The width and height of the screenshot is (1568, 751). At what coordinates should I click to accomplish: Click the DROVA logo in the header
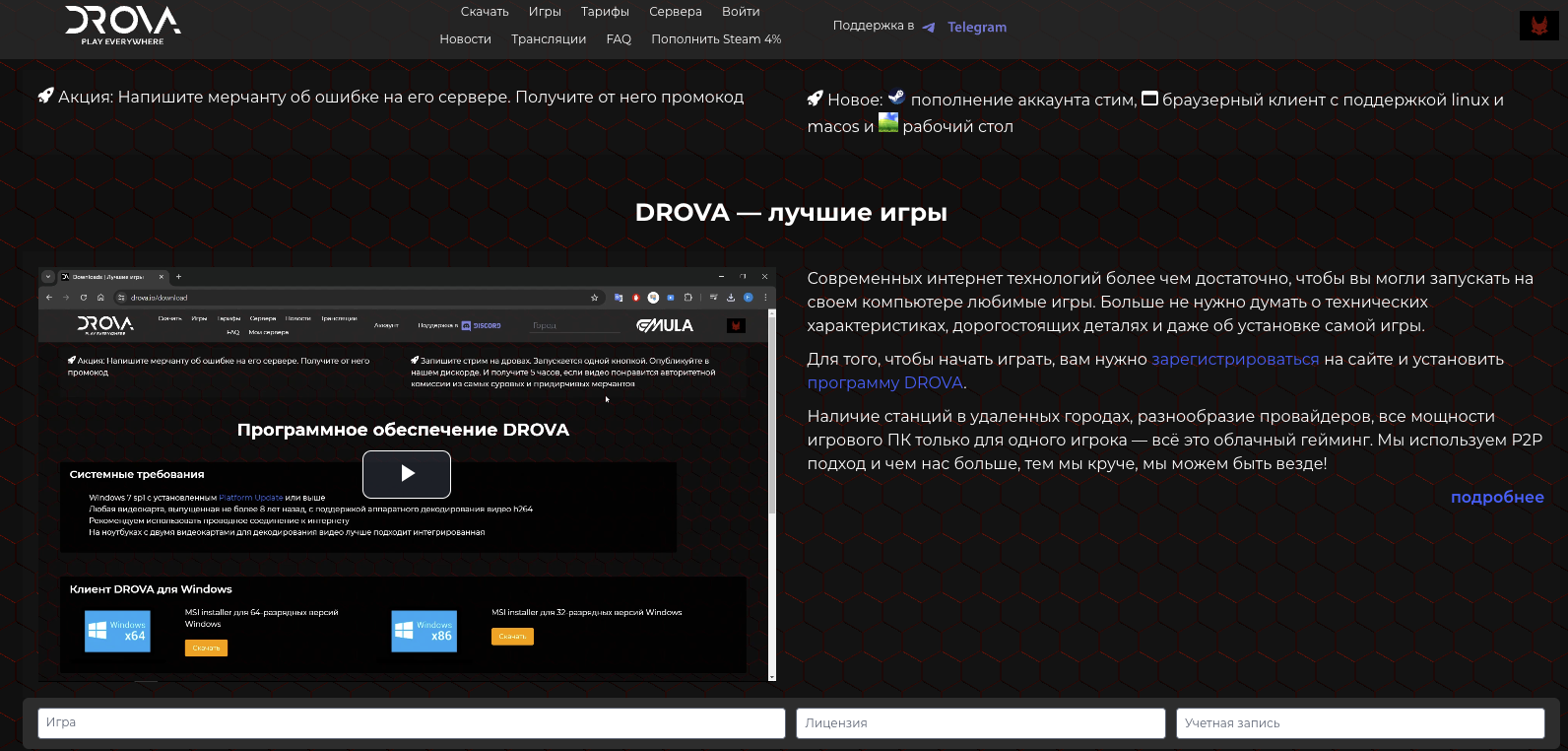click(123, 25)
